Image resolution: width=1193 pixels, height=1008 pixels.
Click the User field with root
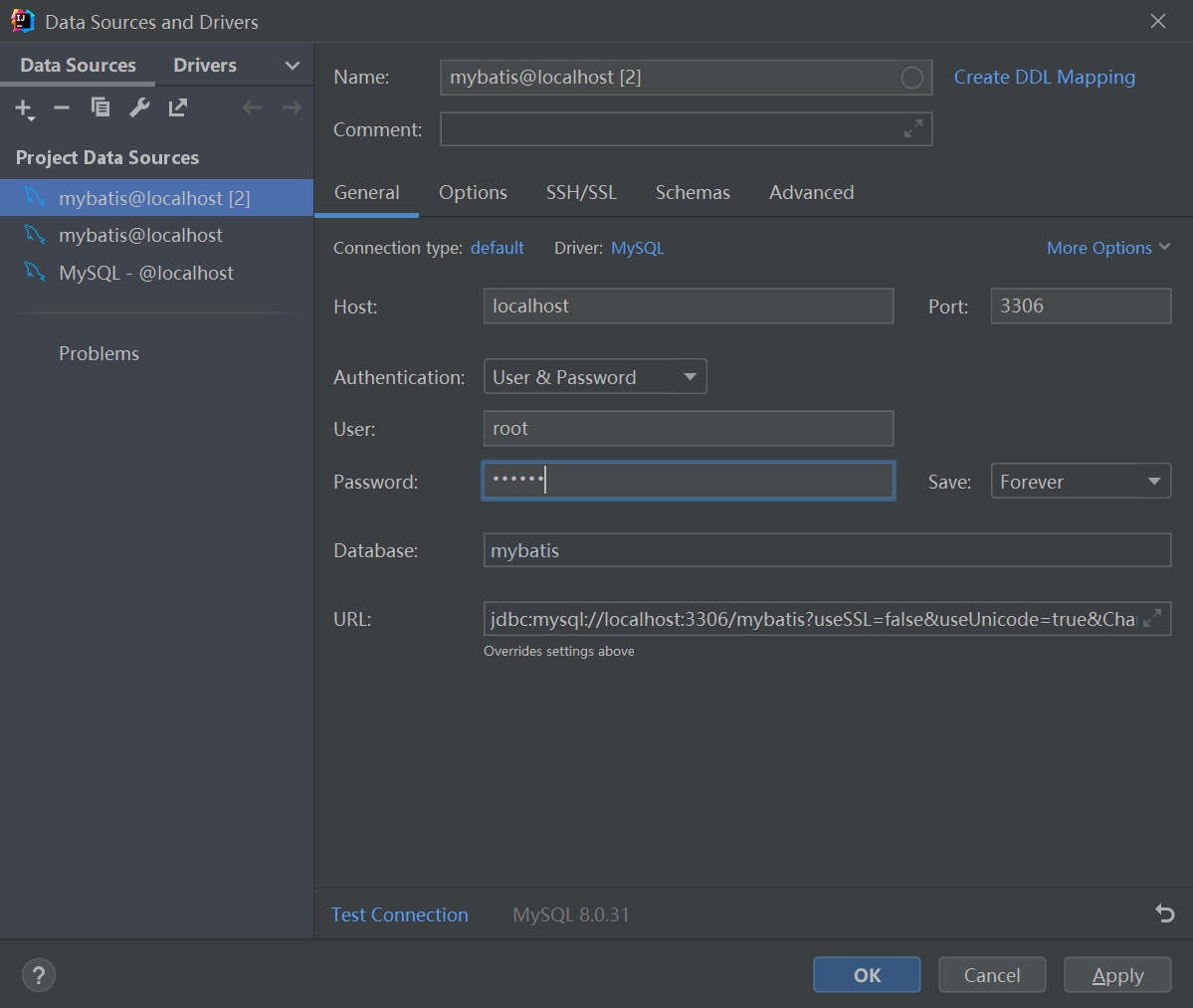(689, 428)
